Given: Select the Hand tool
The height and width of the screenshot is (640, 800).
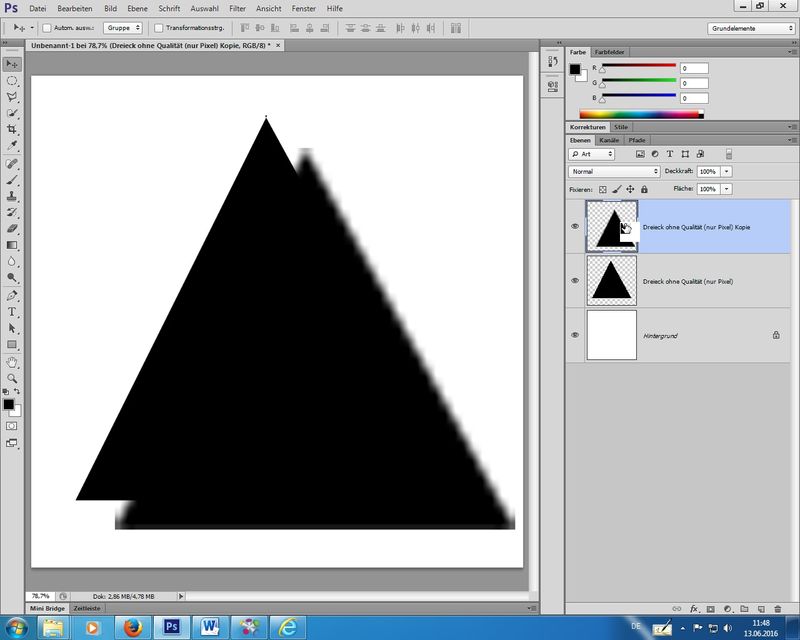Looking at the screenshot, I should pyautogui.click(x=12, y=361).
